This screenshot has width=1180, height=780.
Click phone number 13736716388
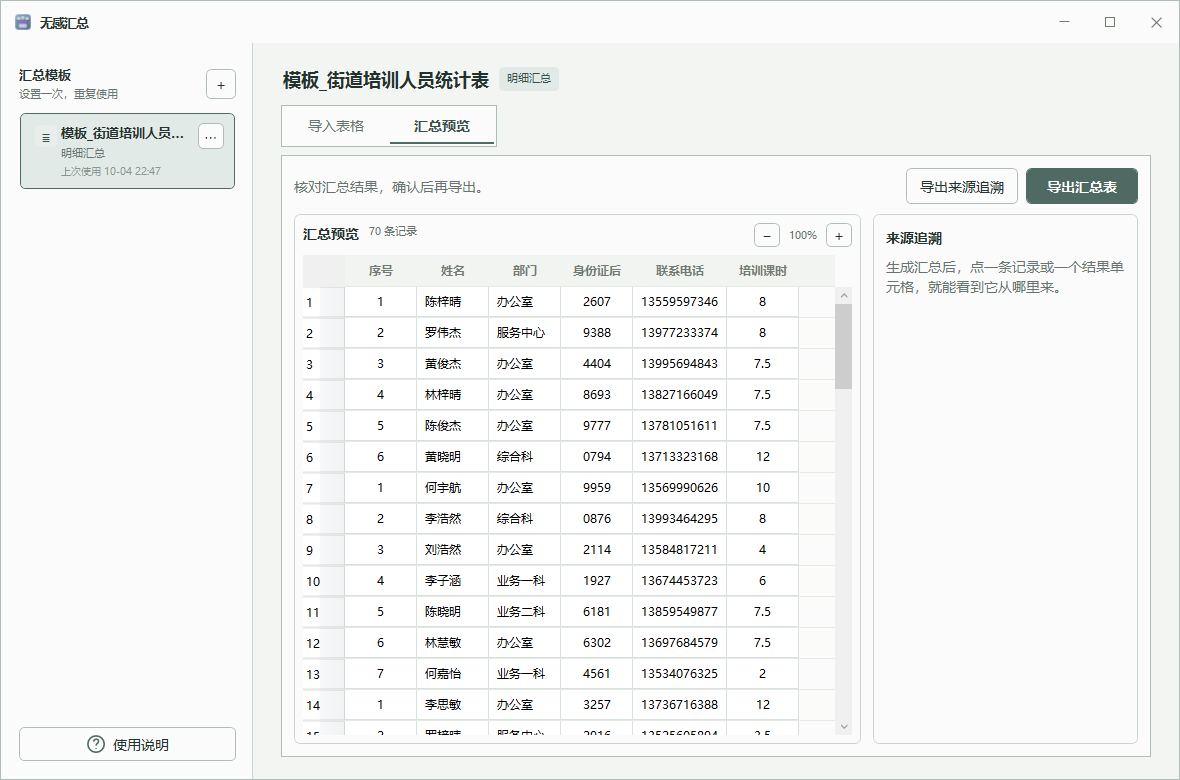680,705
